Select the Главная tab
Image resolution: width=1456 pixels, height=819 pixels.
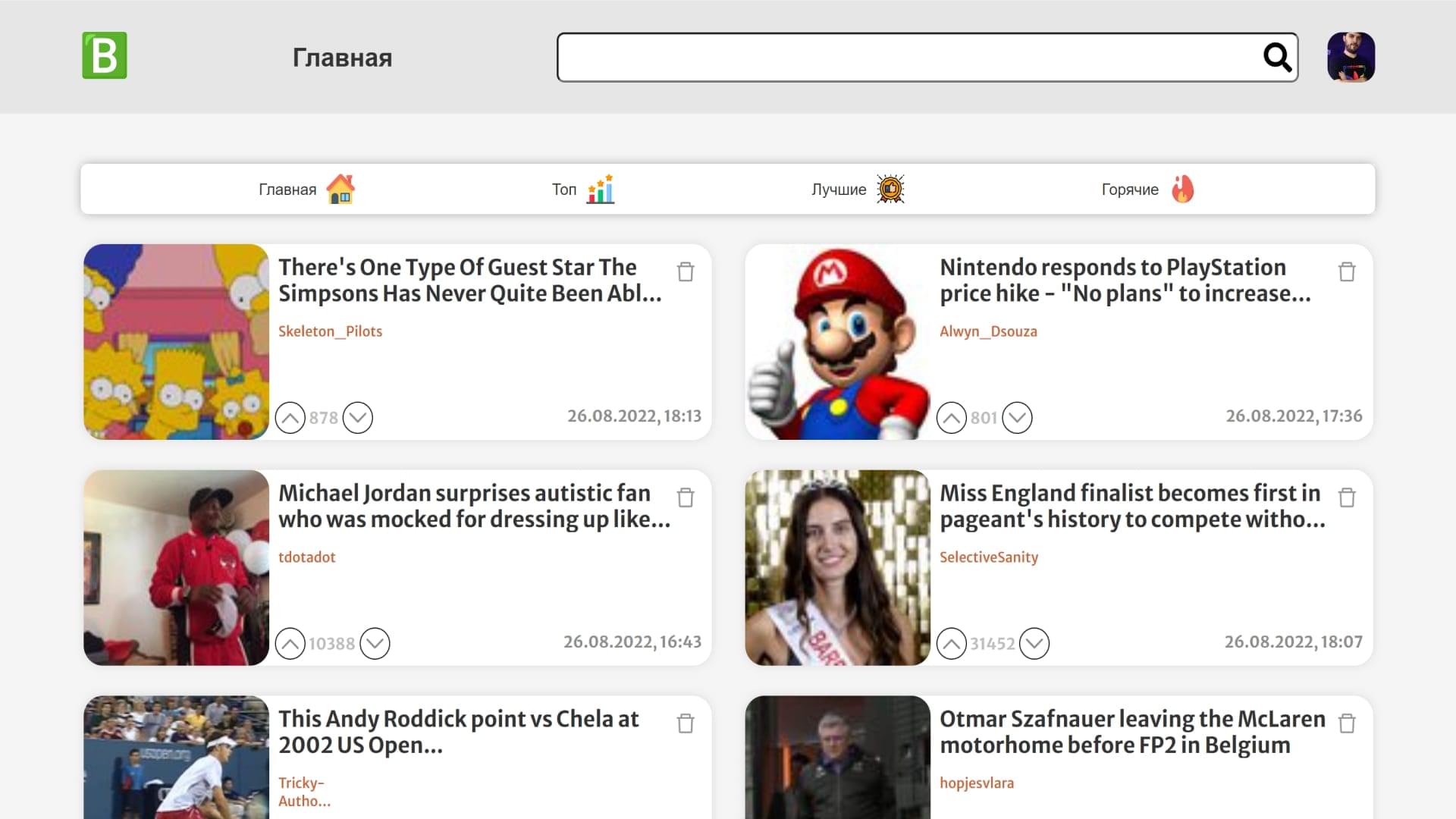306,189
